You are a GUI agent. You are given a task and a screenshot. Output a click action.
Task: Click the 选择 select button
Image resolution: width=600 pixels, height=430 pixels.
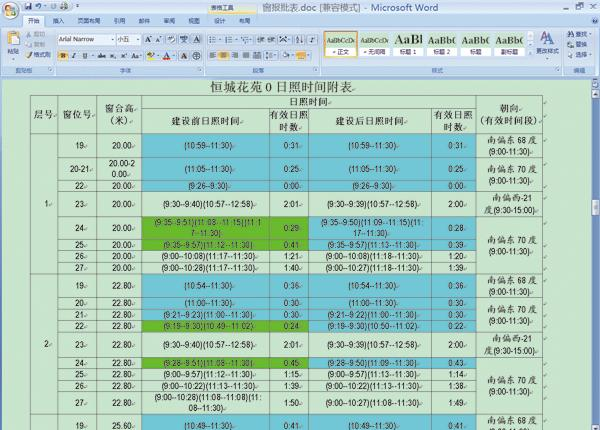pyautogui.click(x=579, y=55)
